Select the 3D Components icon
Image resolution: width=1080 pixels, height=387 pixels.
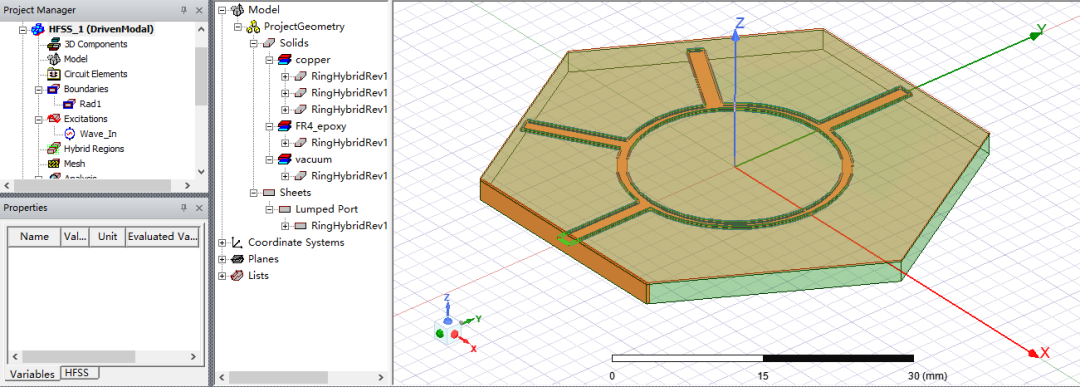pyautogui.click(x=54, y=44)
